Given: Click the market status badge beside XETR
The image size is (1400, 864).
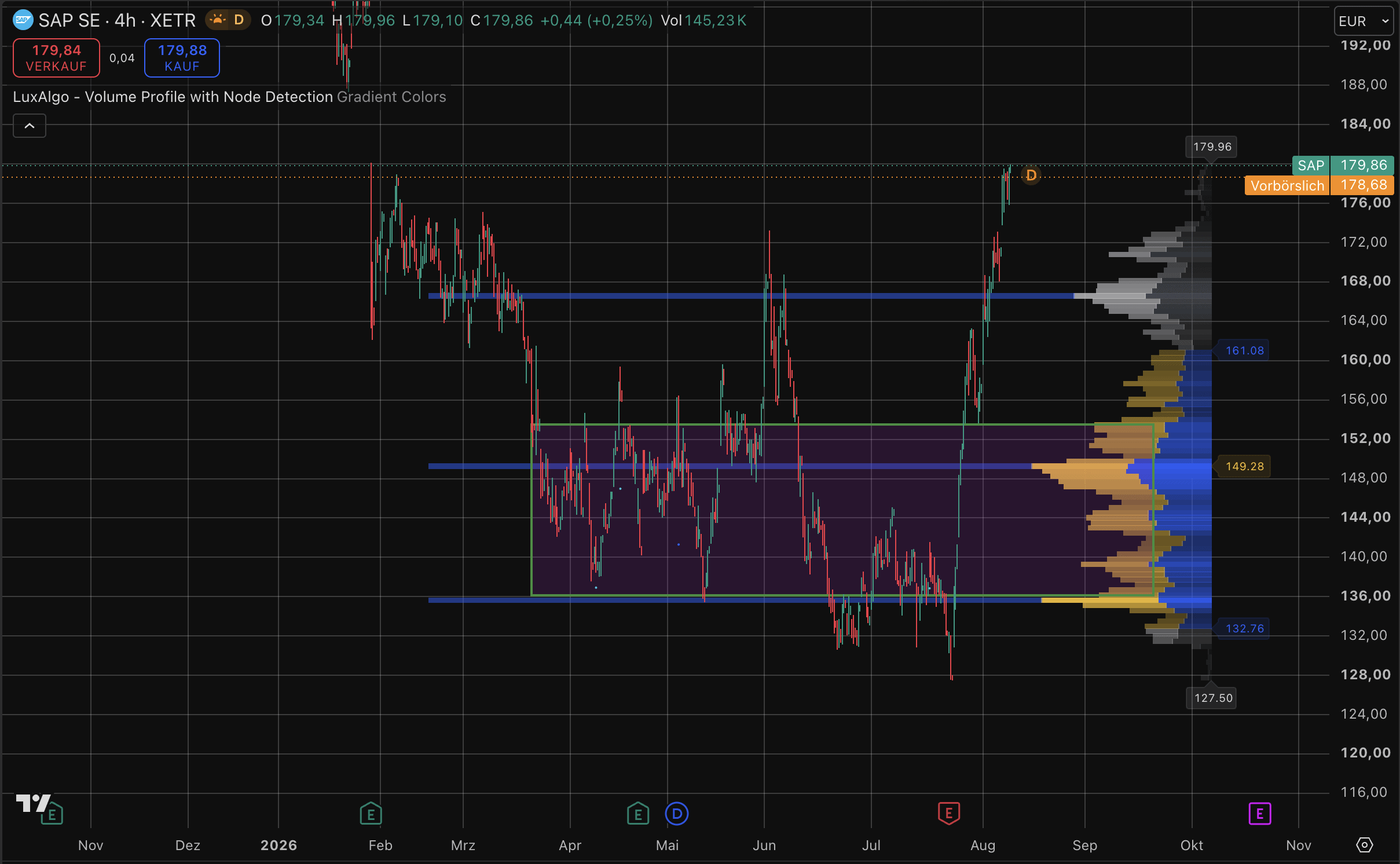Looking at the screenshot, I should click(228, 20).
